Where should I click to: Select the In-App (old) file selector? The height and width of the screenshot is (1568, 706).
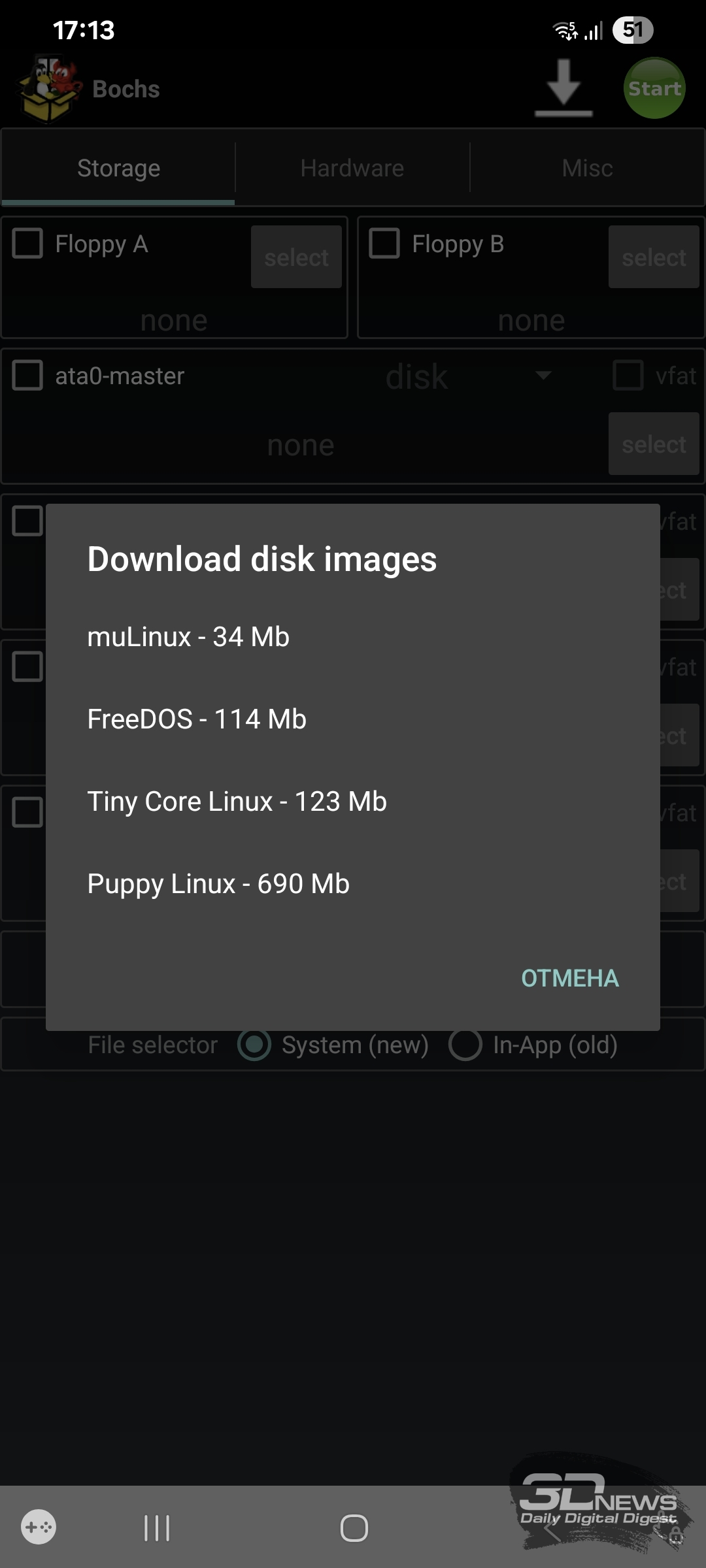[465, 1045]
